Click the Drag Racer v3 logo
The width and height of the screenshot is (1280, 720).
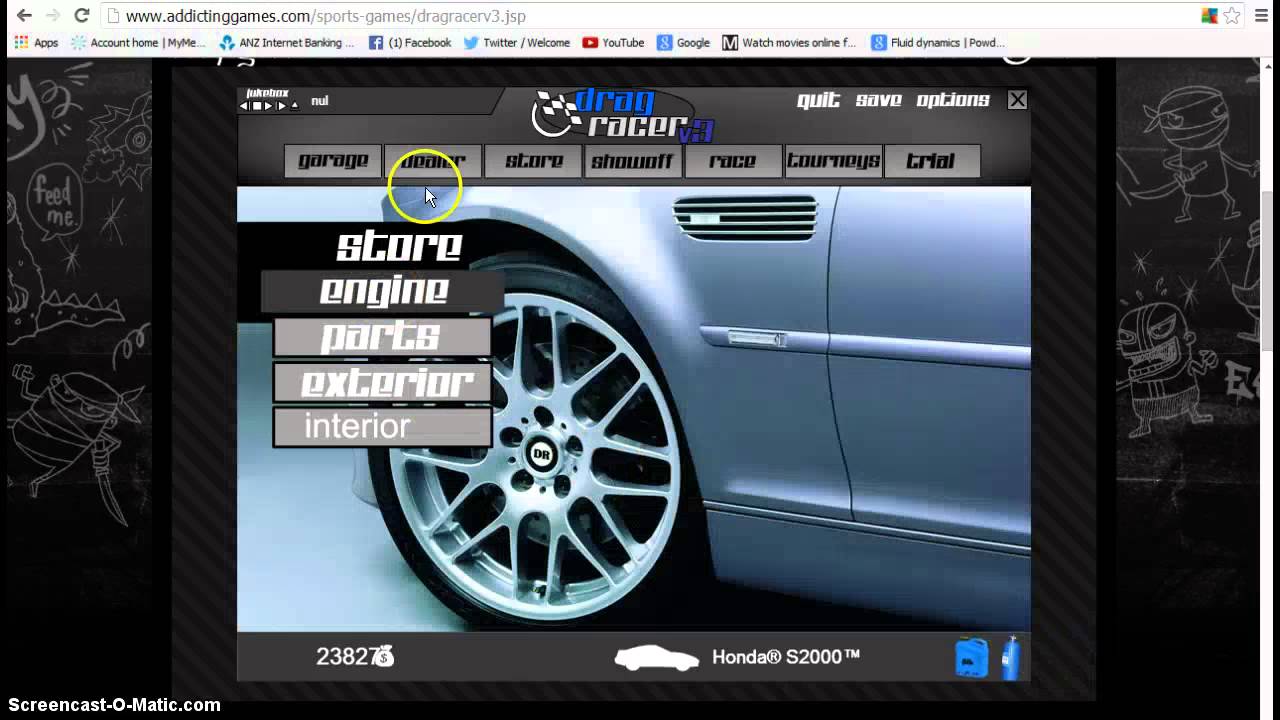622,114
